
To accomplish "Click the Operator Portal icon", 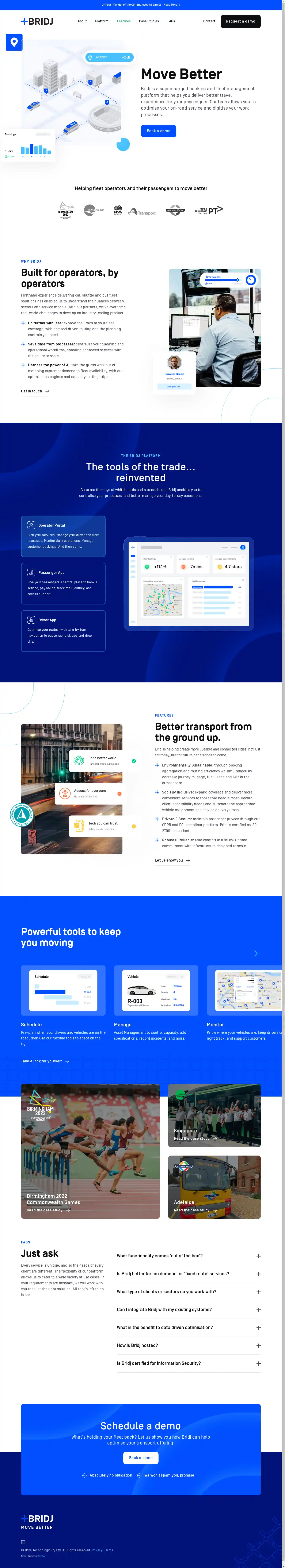I will 31,525.
